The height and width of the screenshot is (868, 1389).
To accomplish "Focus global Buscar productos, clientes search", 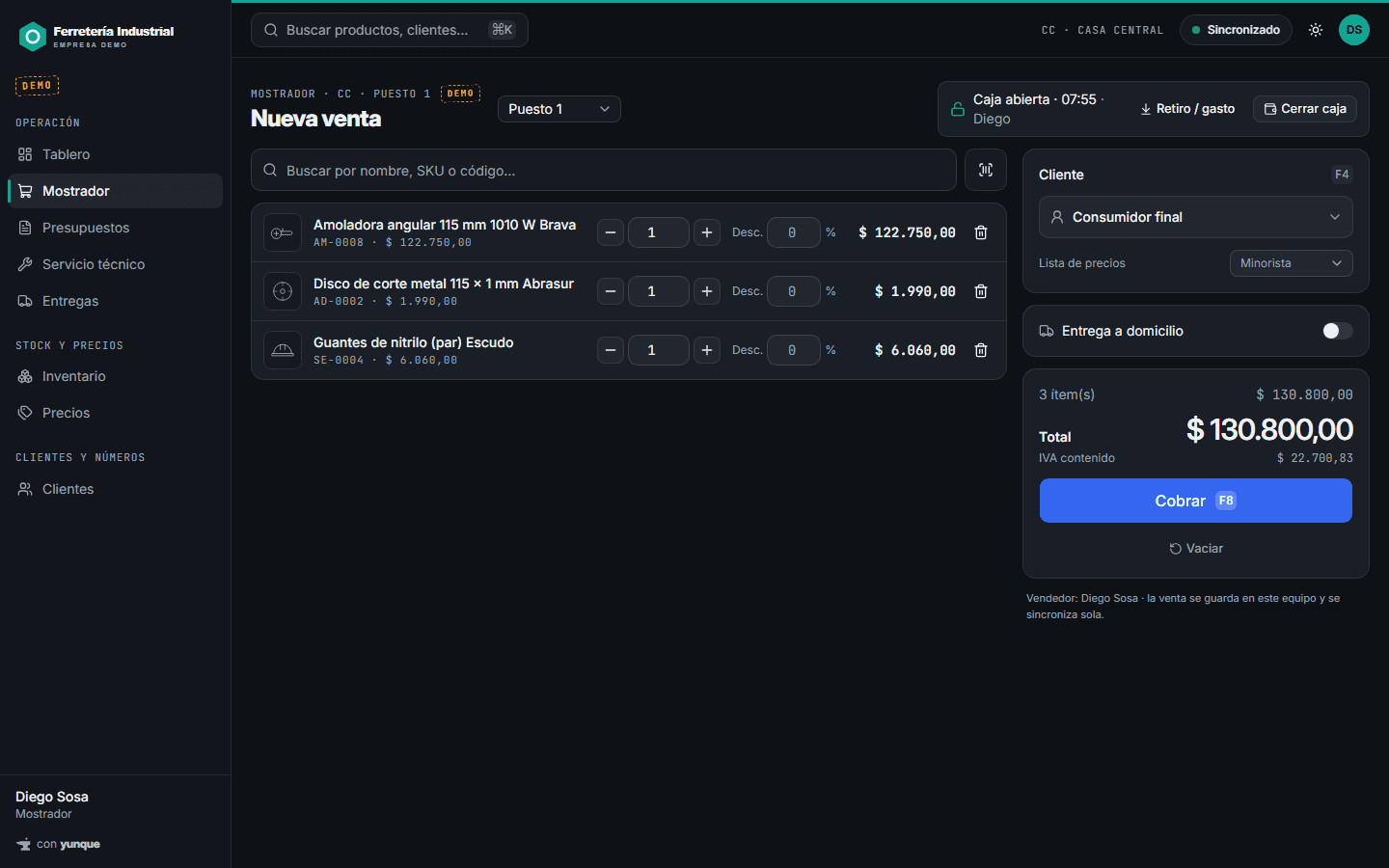I will (390, 30).
